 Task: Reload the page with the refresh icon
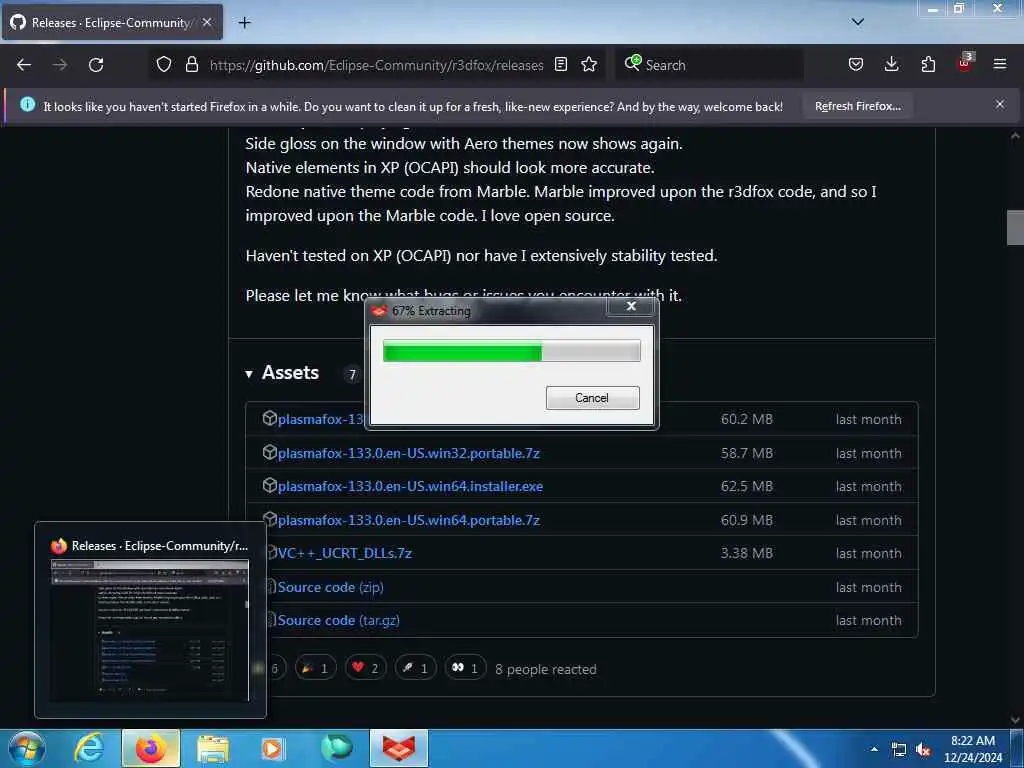(x=96, y=65)
